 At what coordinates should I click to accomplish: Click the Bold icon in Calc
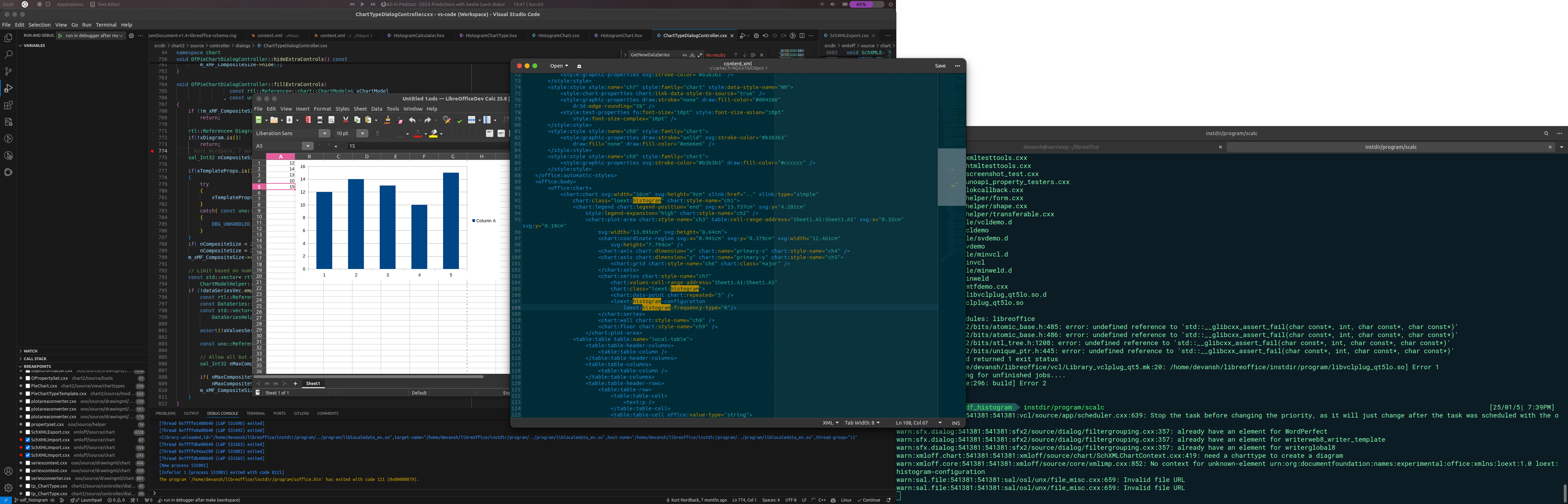coord(378,134)
